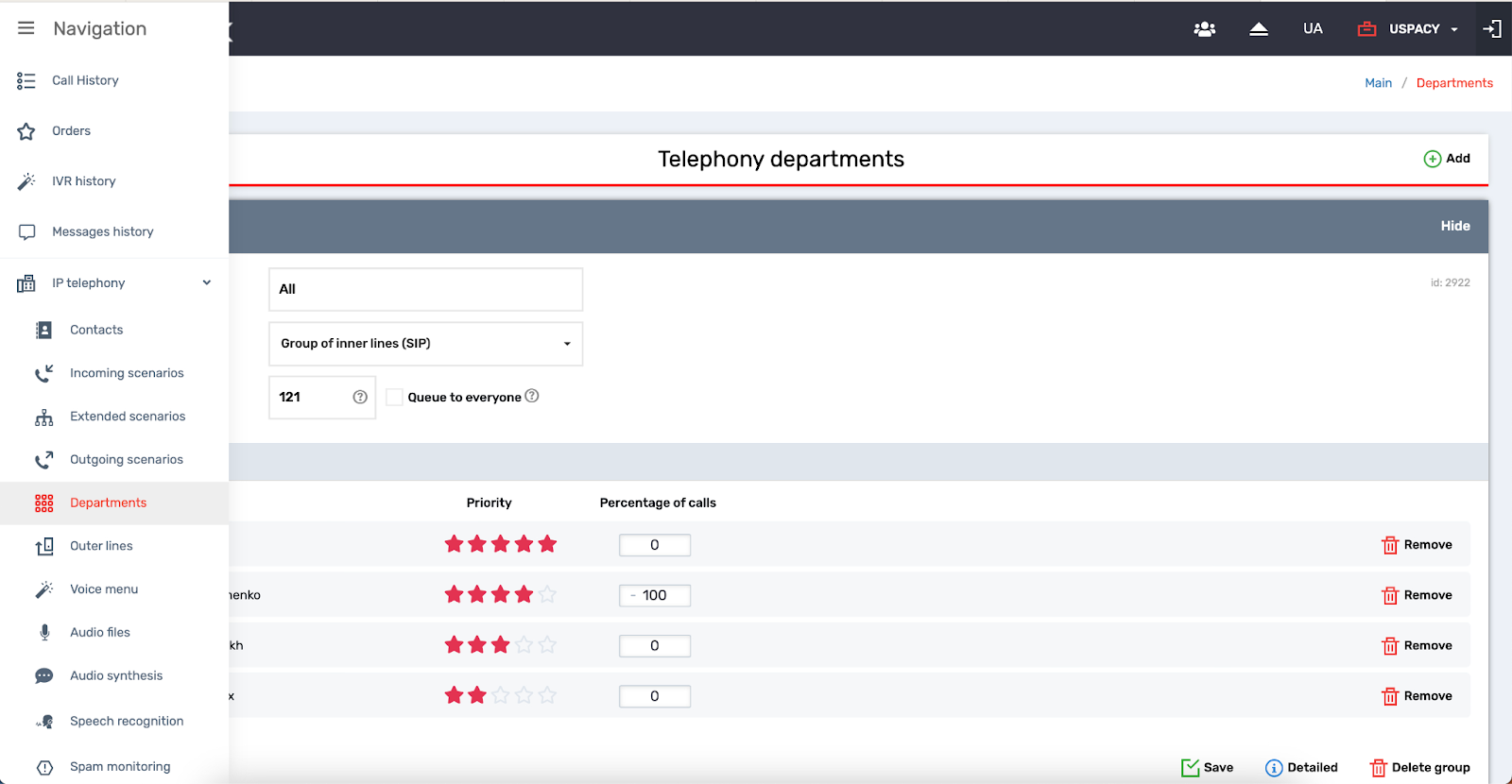Click the Detailed button
1512x784 pixels.
click(x=1301, y=768)
